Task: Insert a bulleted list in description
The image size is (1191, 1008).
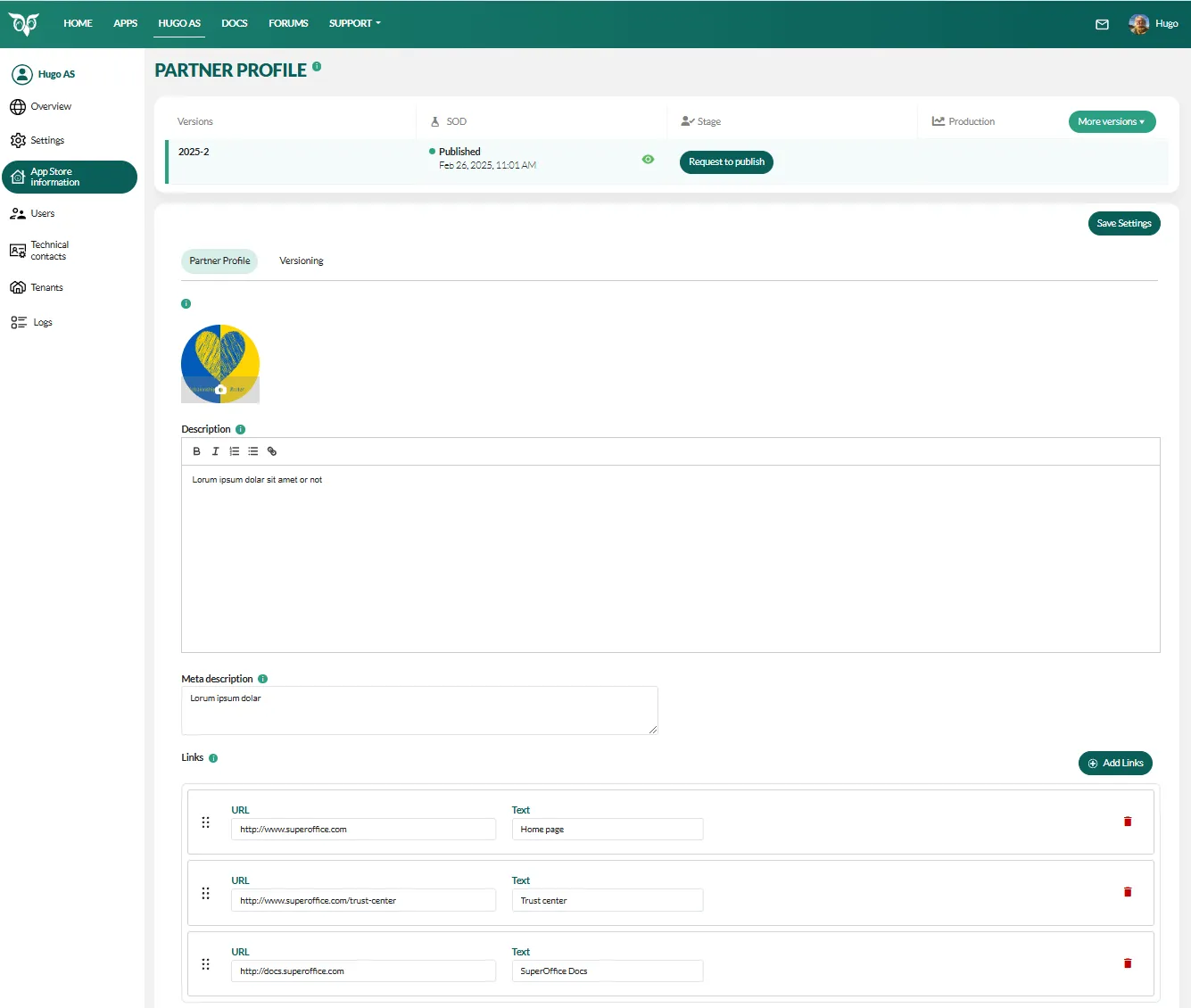Action: coord(253,451)
